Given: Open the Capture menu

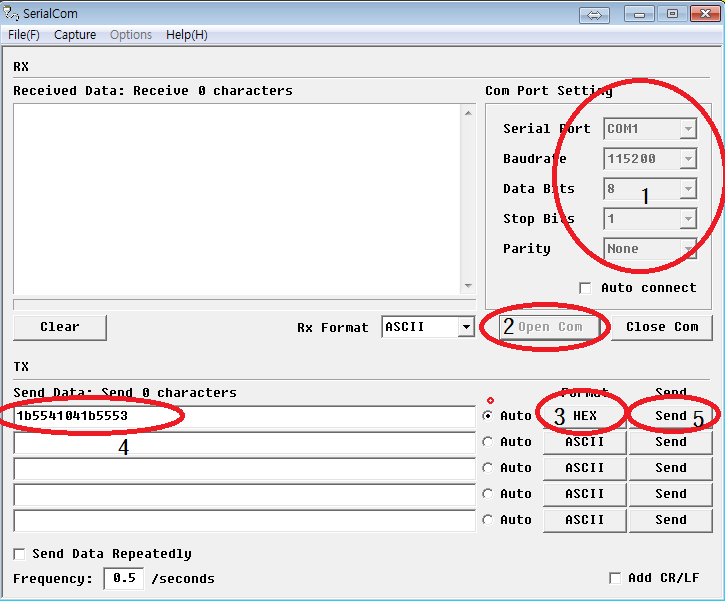Looking at the screenshot, I should coord(75,35).
